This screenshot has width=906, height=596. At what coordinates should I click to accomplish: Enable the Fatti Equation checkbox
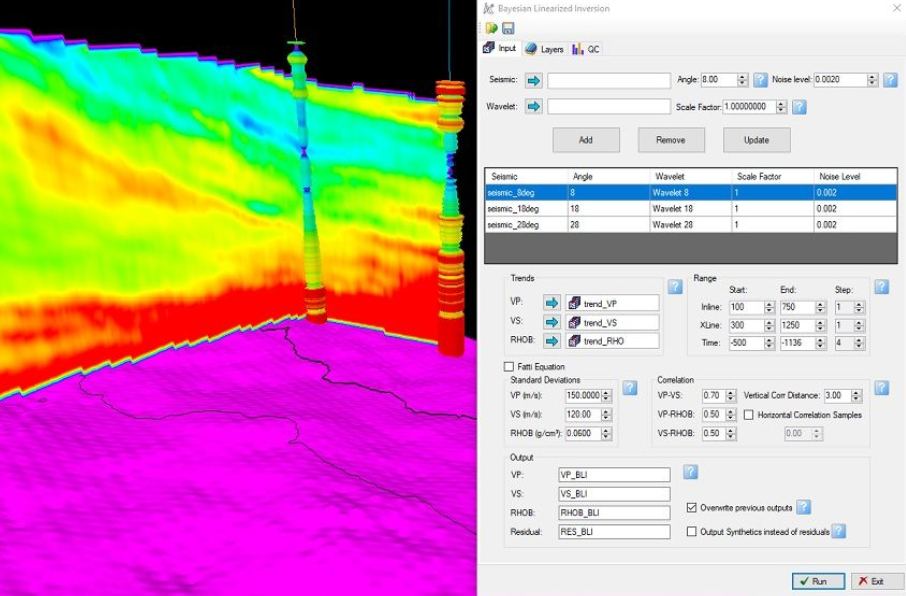tap(510, 367)
